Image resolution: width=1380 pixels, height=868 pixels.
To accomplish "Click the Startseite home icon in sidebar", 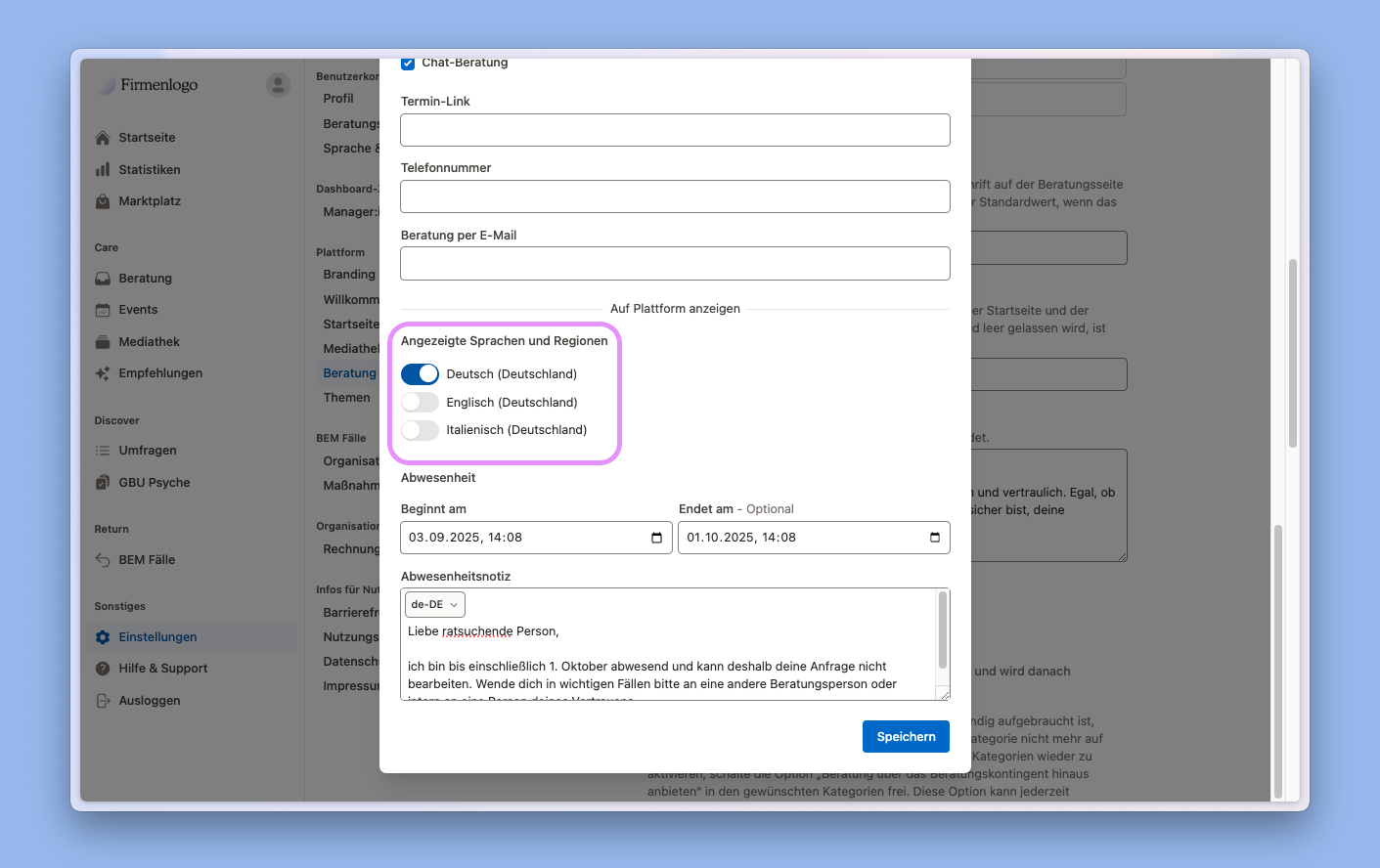I will point(103,138).
